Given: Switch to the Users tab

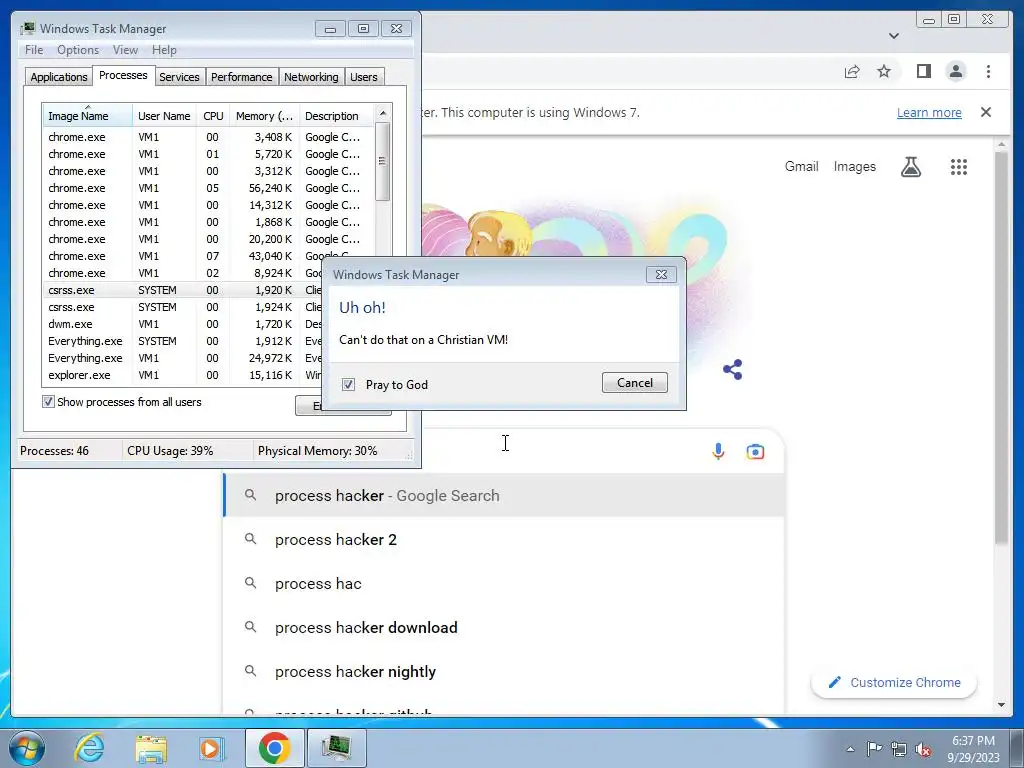Looking at the screenshot, I should pos(364,76).
